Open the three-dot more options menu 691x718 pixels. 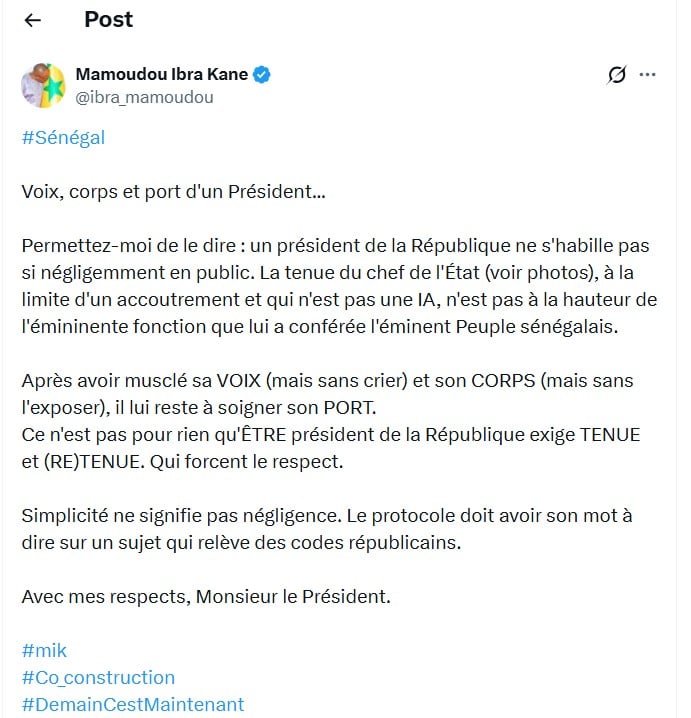tap(648, 75)
